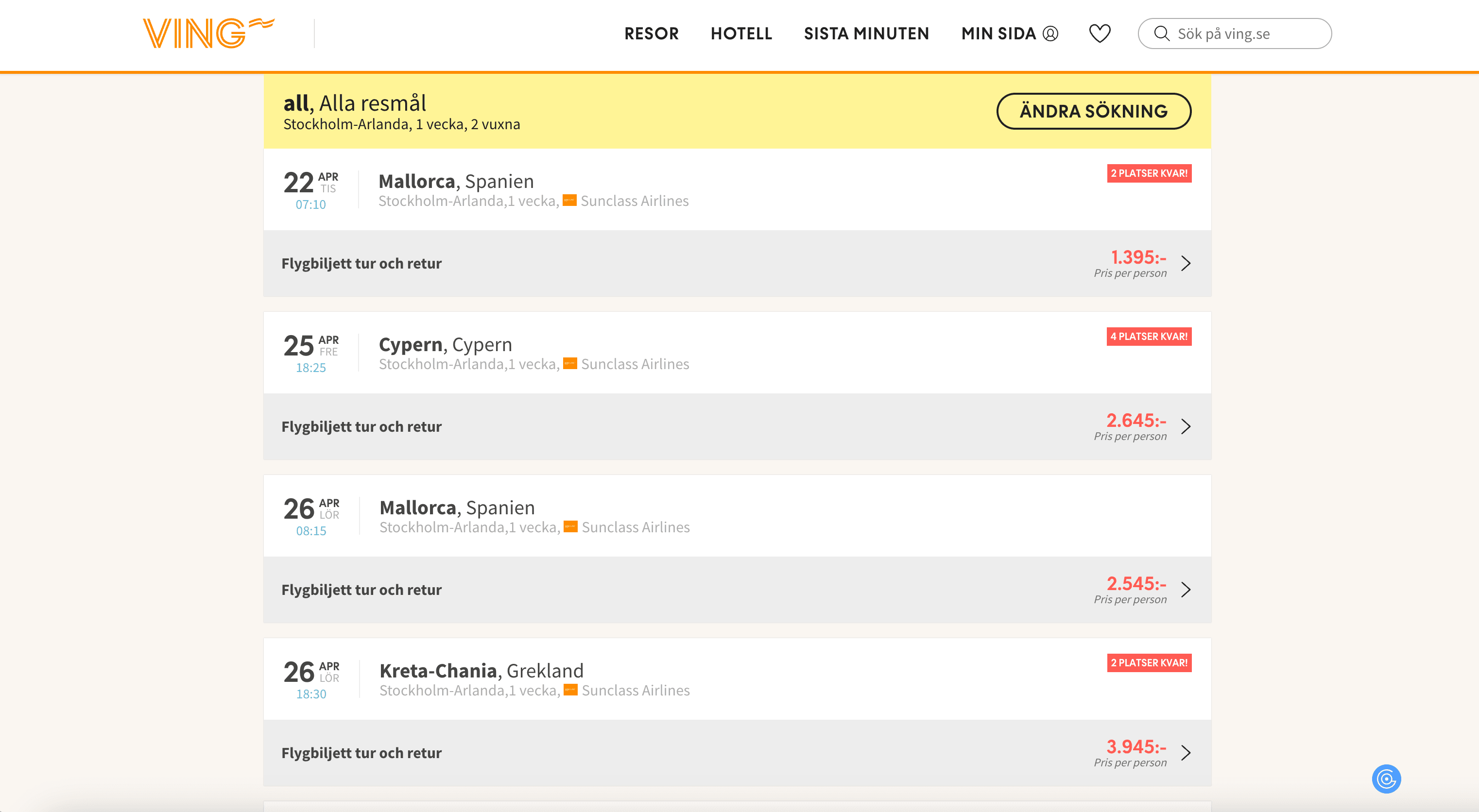Open the blue chat widget icon
Screen dimensions: 1479x812
point(1386,778)
